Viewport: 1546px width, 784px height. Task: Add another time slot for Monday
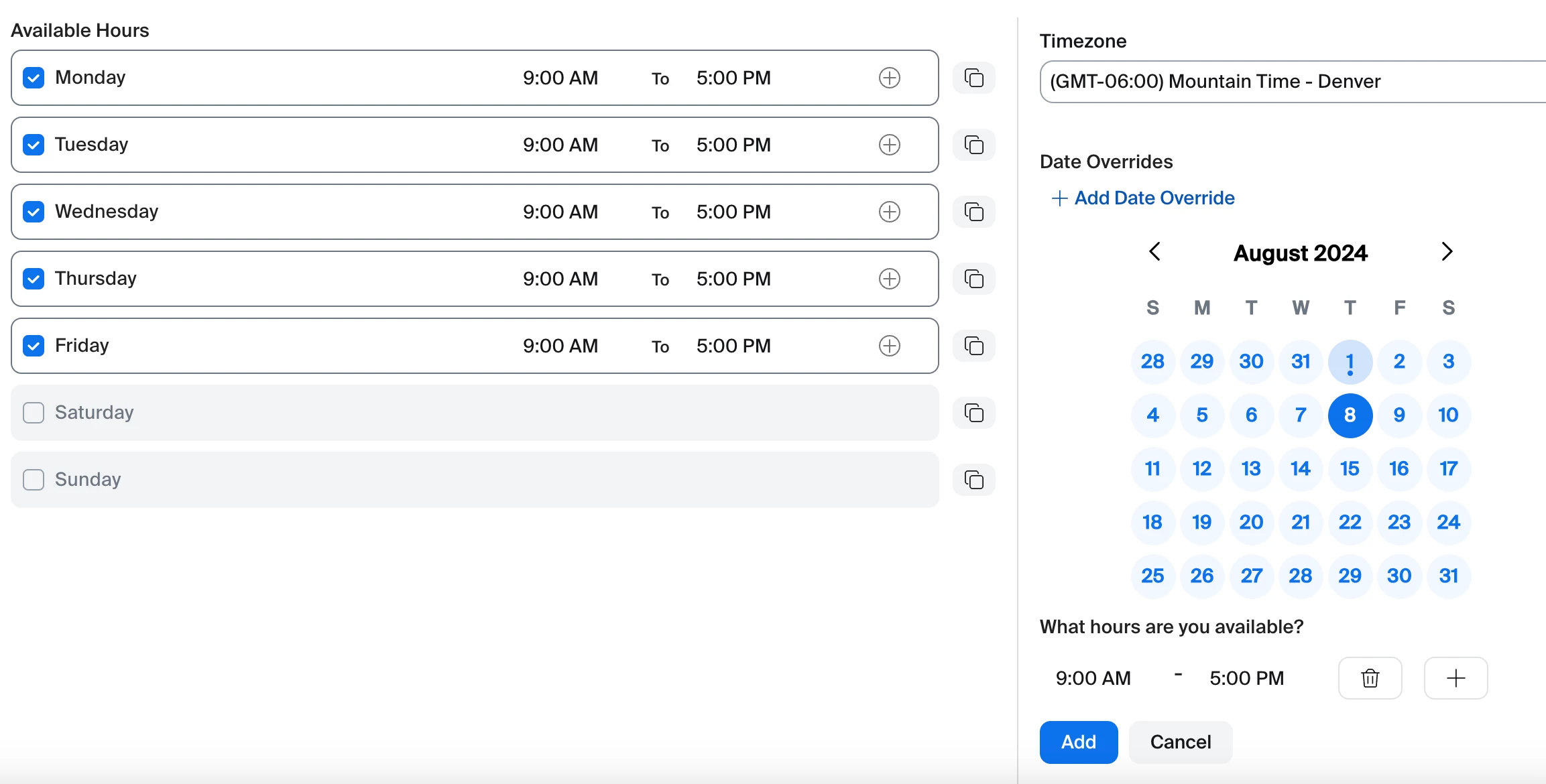(x=889, y=78)
